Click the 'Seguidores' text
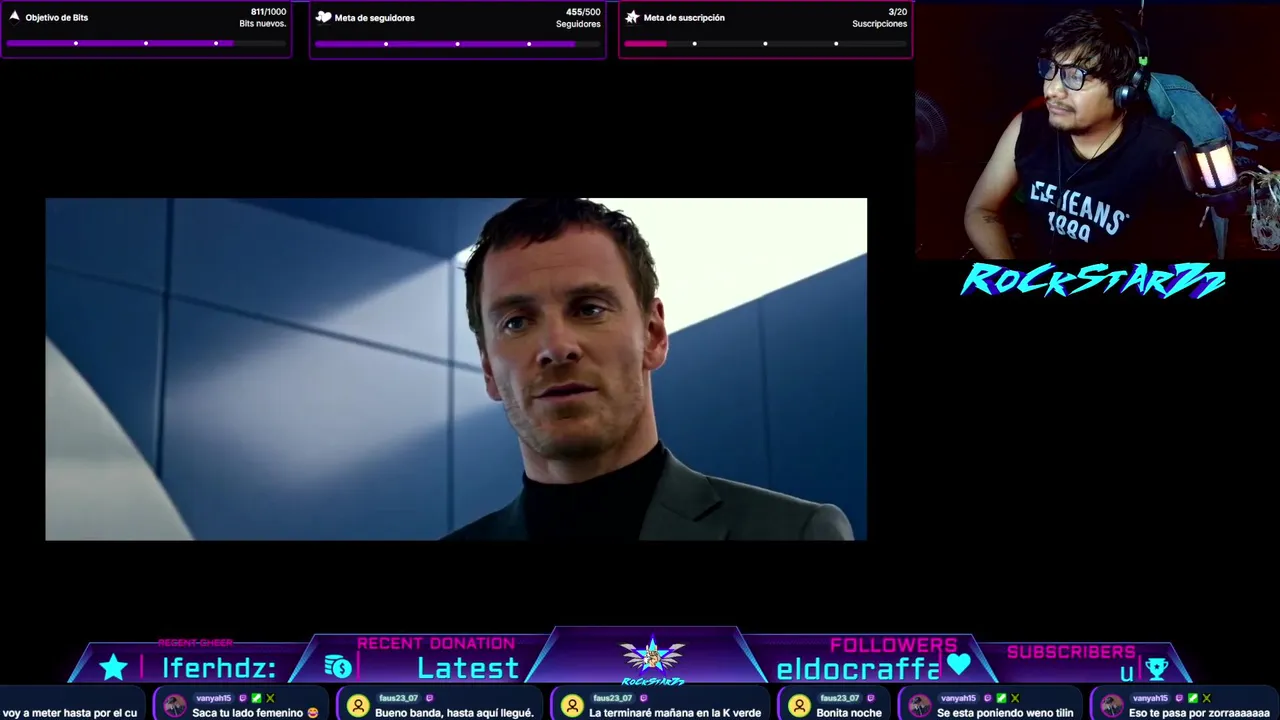Image resolution: width=1280 pixels, height=720 pixels. (578, 24)
